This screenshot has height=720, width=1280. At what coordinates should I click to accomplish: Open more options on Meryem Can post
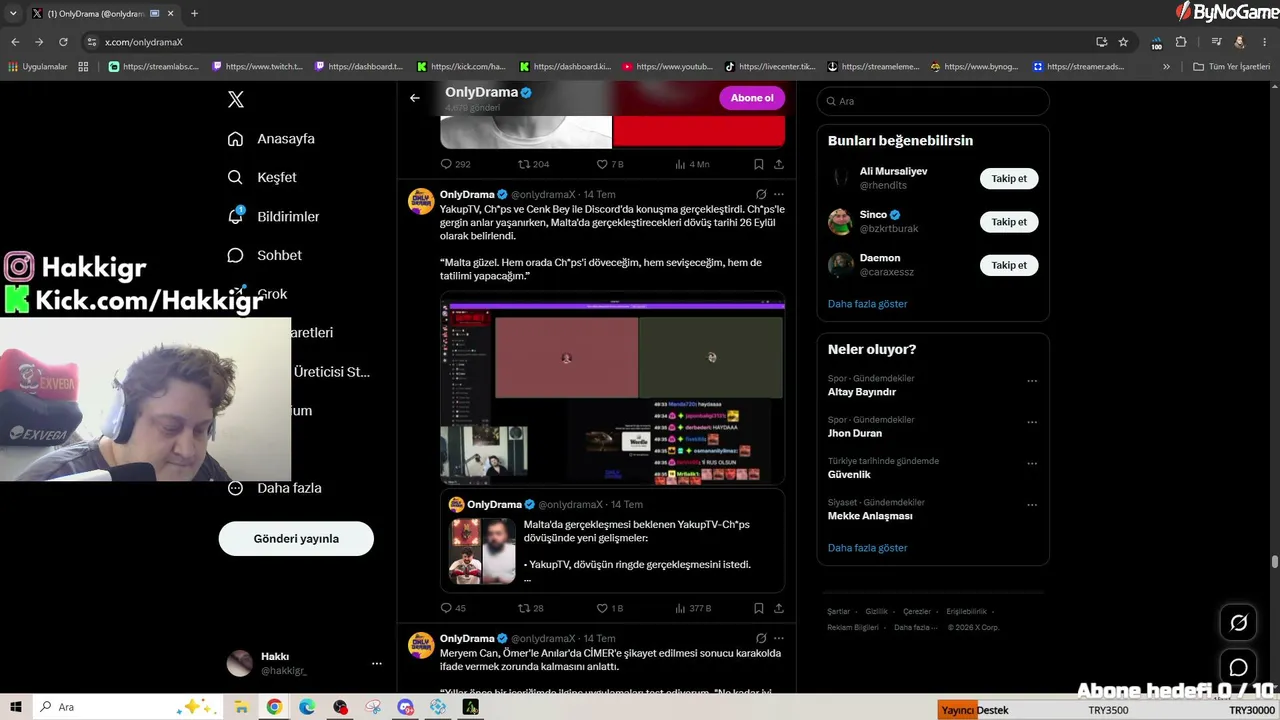(779, 638)
